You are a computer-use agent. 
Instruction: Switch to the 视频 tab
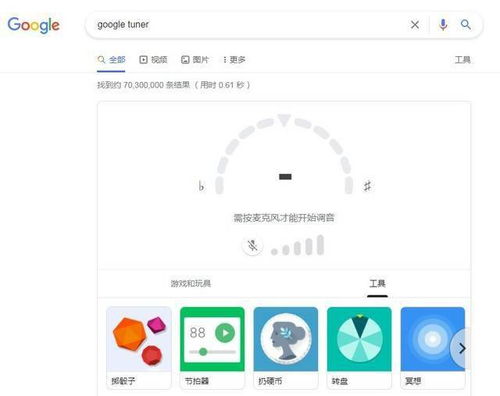(x=153, y=60)
